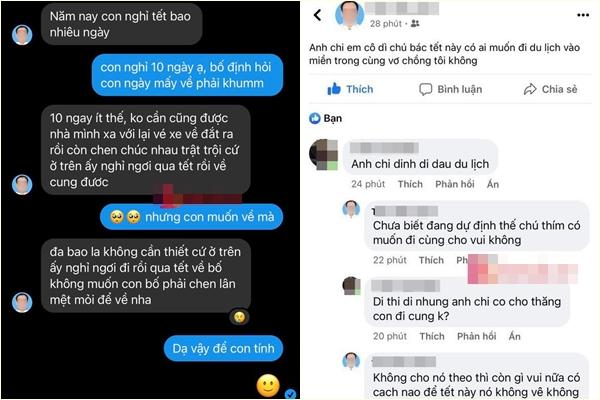Viewport: 600px width, 400px height.
Task: Tap the avatar beside 'Năm nay con nghỉ tết' message
Action: point(22,35)
